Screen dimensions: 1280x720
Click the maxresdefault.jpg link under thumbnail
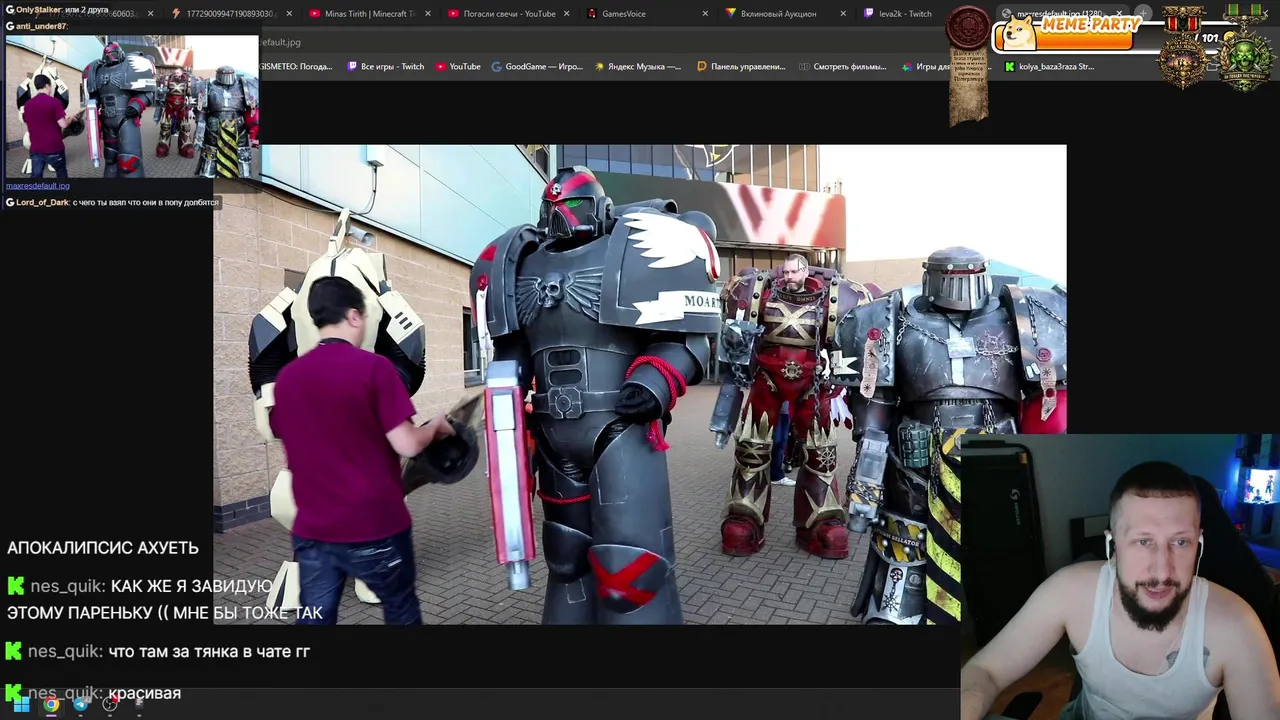(38, 186)
